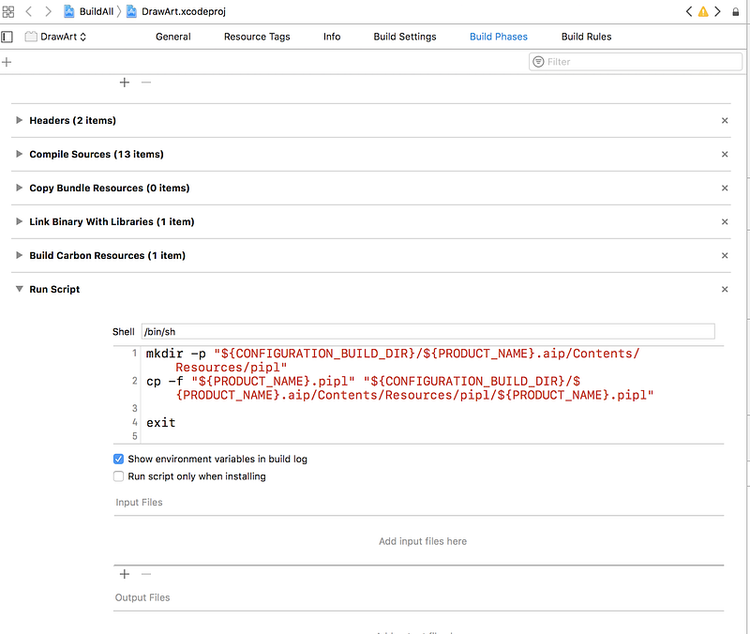
Task: Enable Run script only when installing
Action: (x=119, y=477)
